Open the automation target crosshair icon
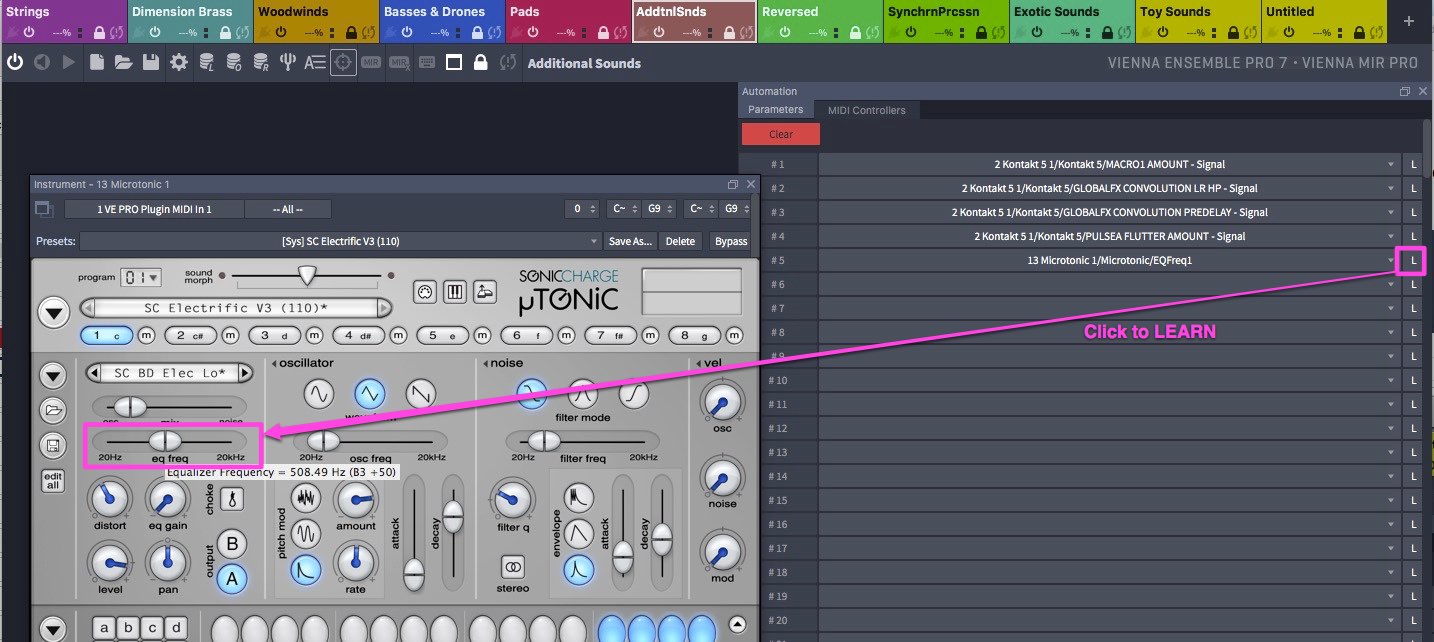This screenshot has width=1434, height=642. [343, 62]
